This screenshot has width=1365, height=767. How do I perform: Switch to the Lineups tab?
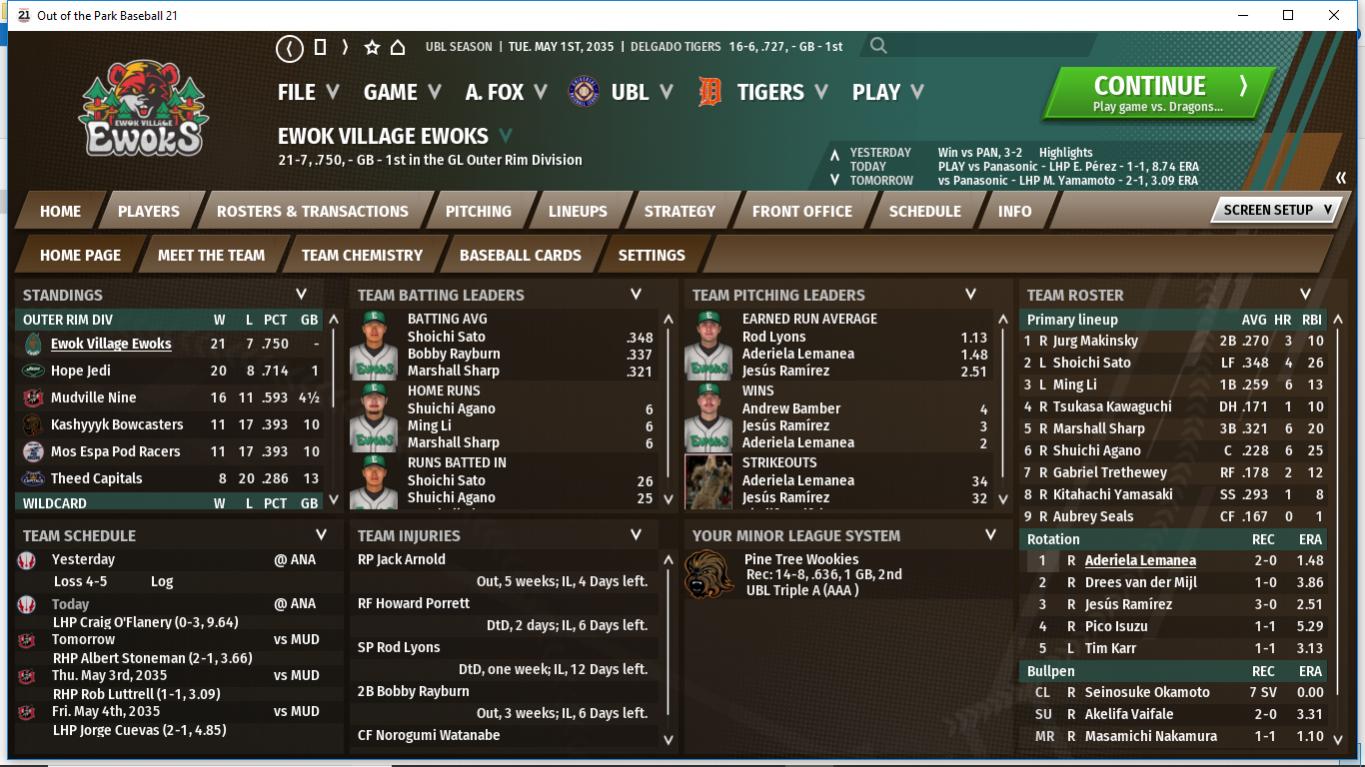tap(578, 211)
